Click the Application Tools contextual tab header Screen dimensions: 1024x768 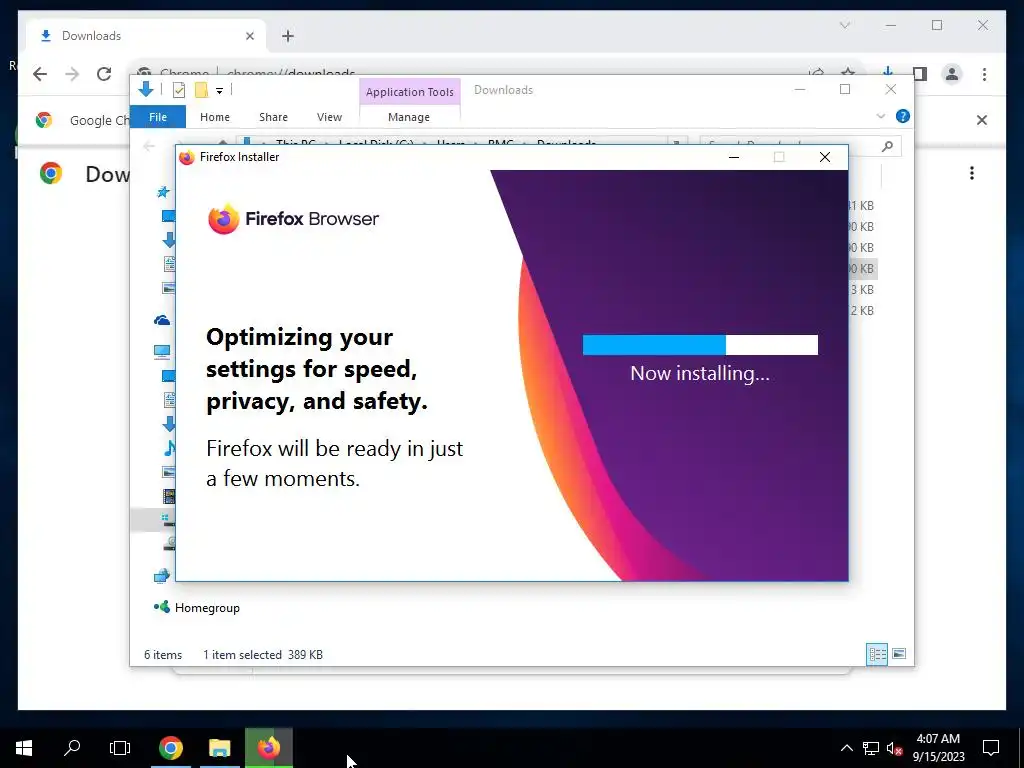click(x=409, y=92)
